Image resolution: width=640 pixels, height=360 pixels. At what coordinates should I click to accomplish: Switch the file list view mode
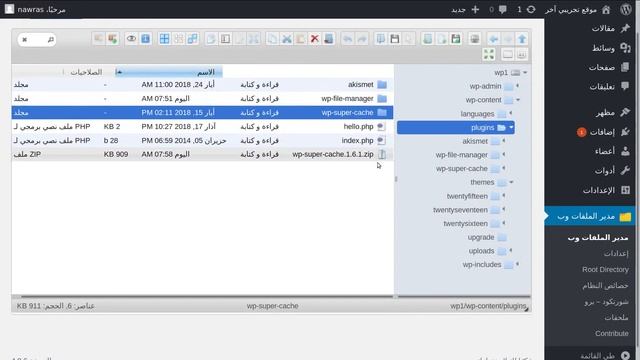[508, 54]
